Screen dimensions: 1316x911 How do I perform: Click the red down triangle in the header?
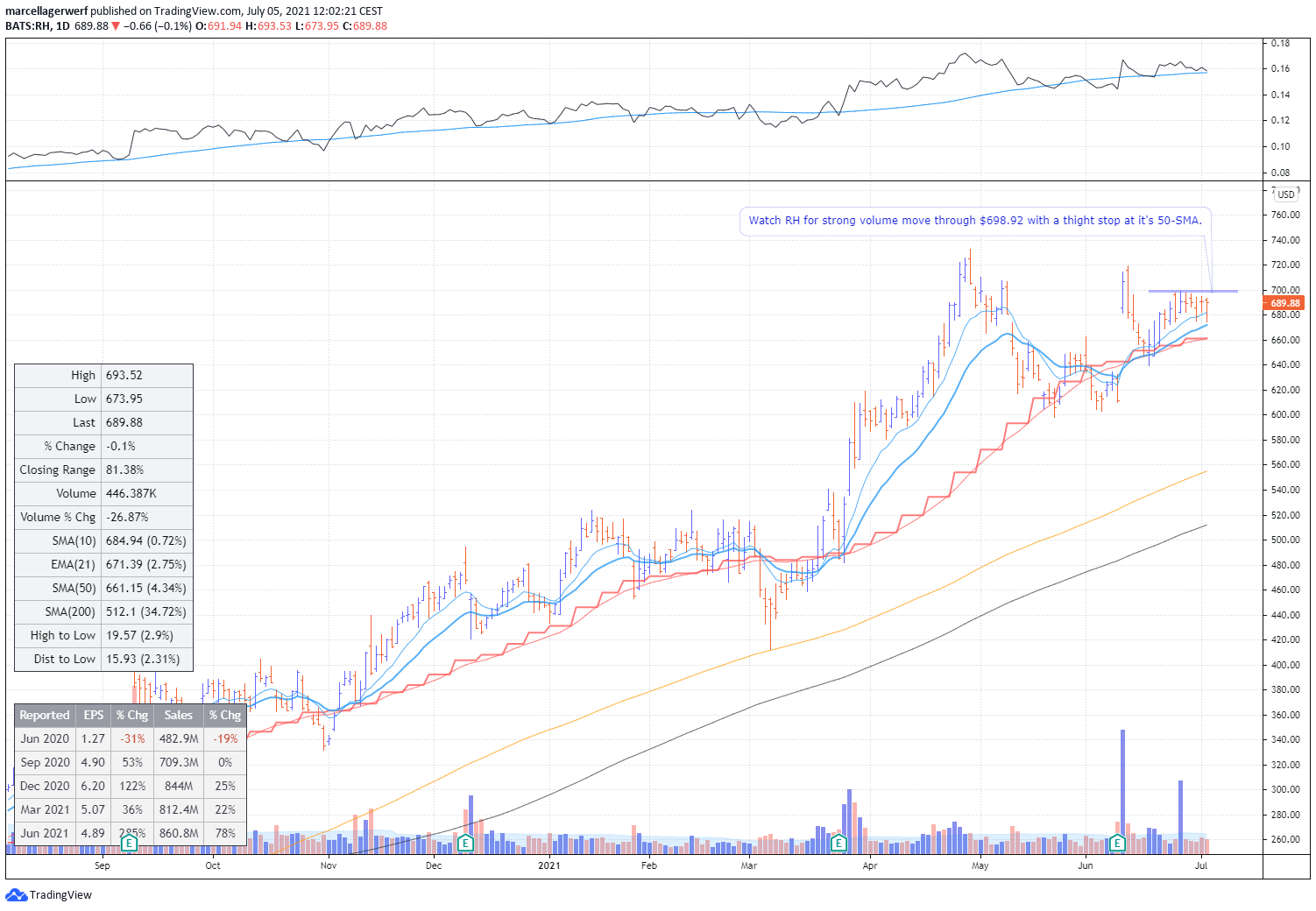116,26
